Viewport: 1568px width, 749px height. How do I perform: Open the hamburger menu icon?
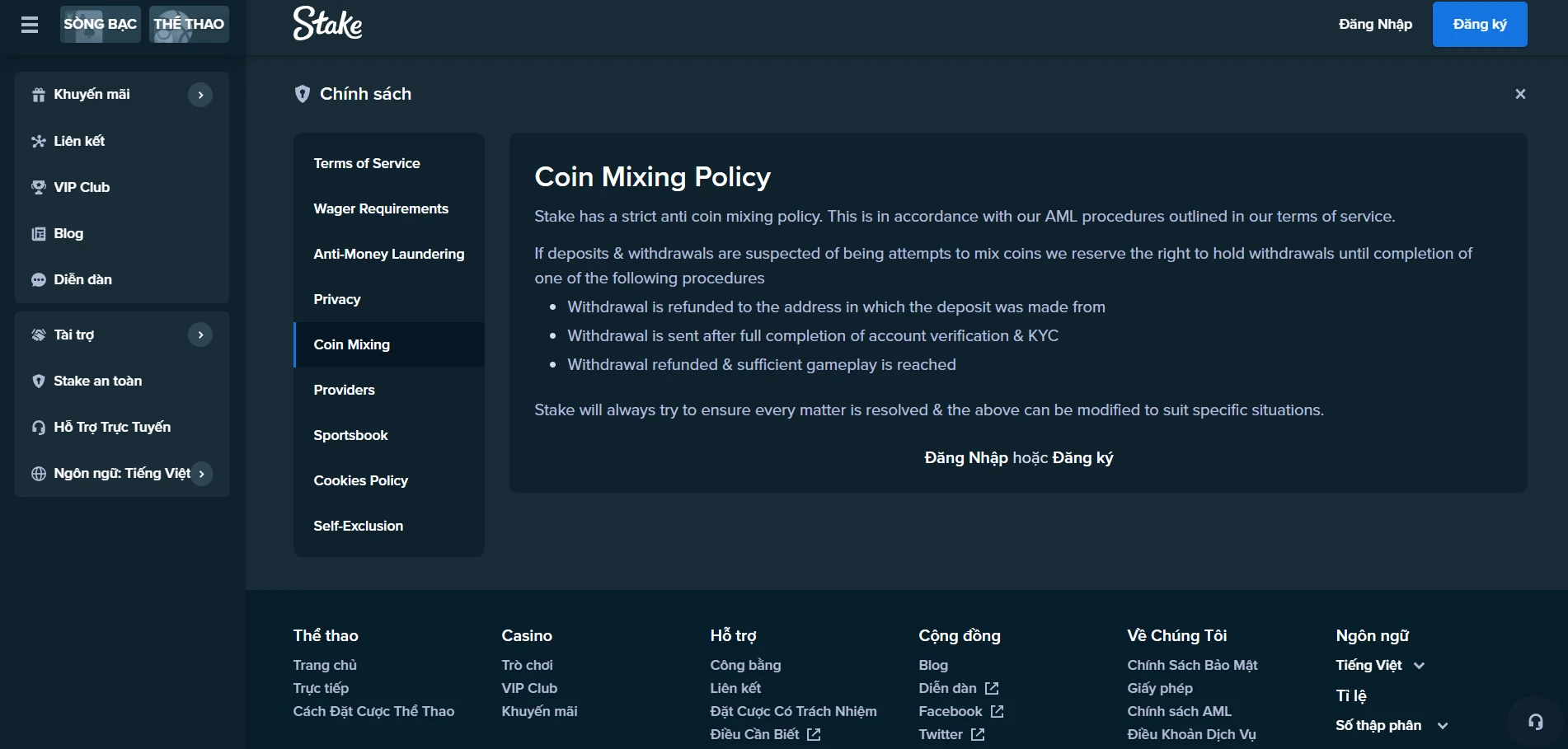tap(30, 25)
